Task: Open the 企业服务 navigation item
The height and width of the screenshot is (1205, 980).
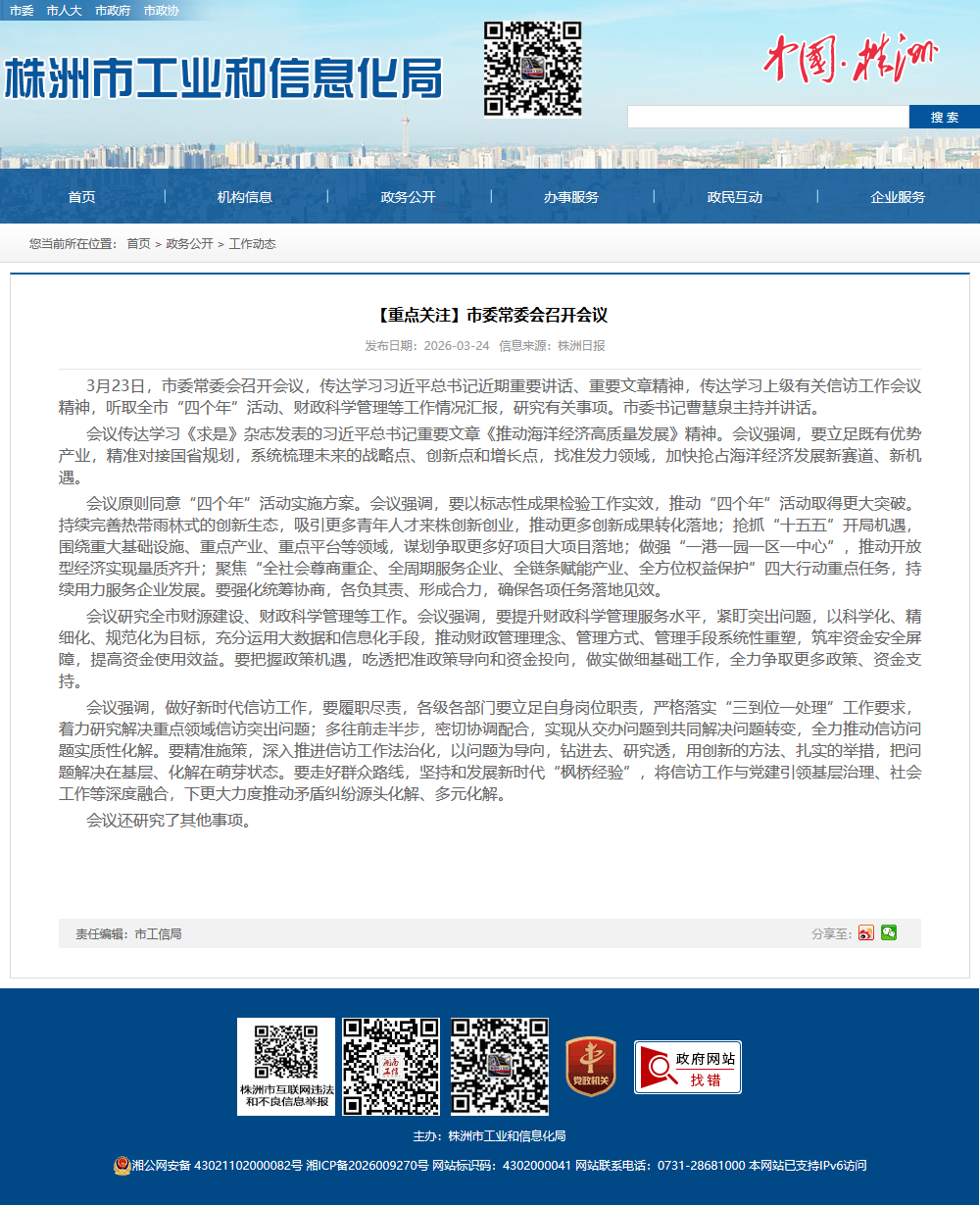Action: [x=898, y=197]
